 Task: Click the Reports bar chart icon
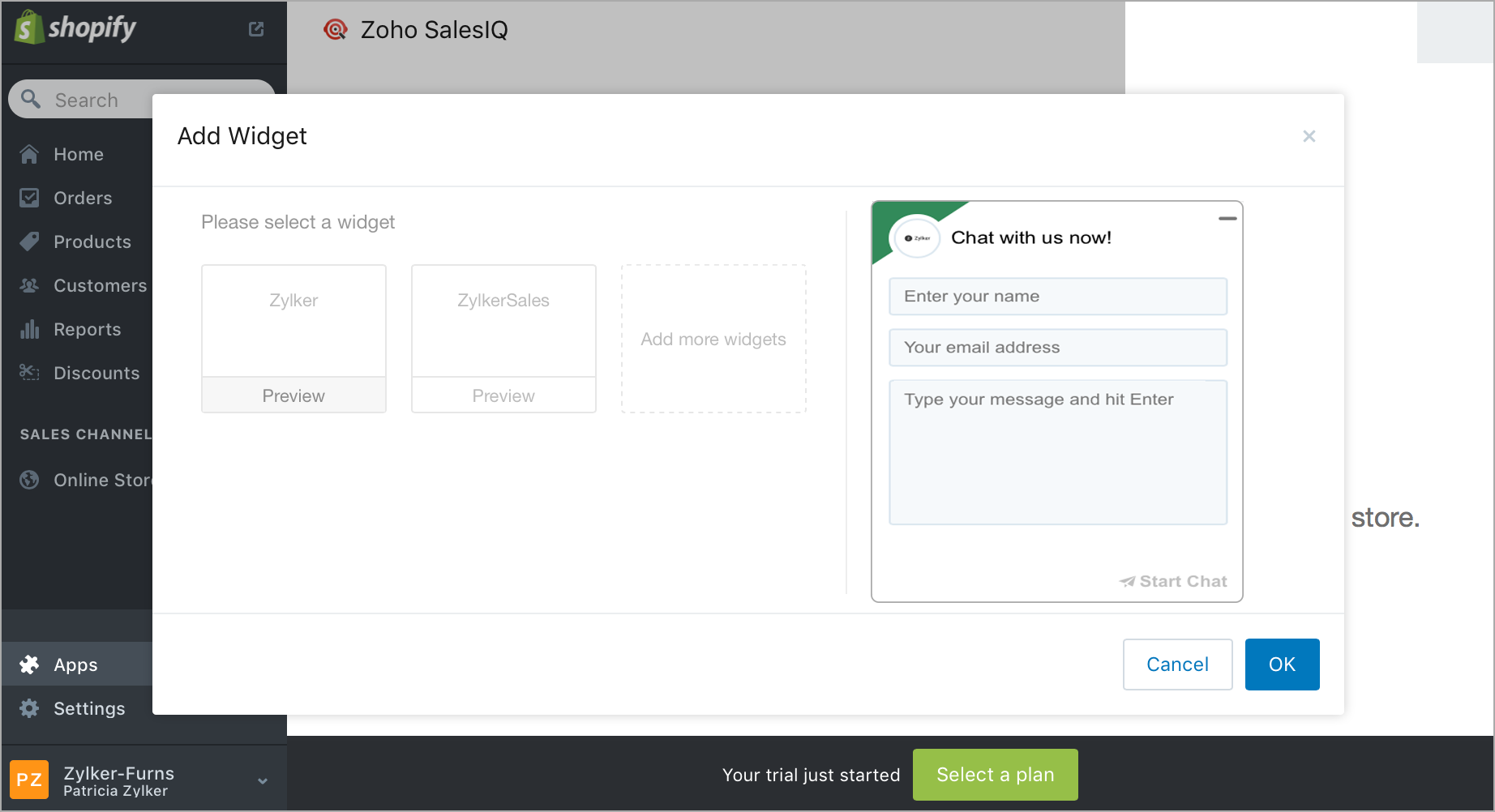(x=29, y=329)
